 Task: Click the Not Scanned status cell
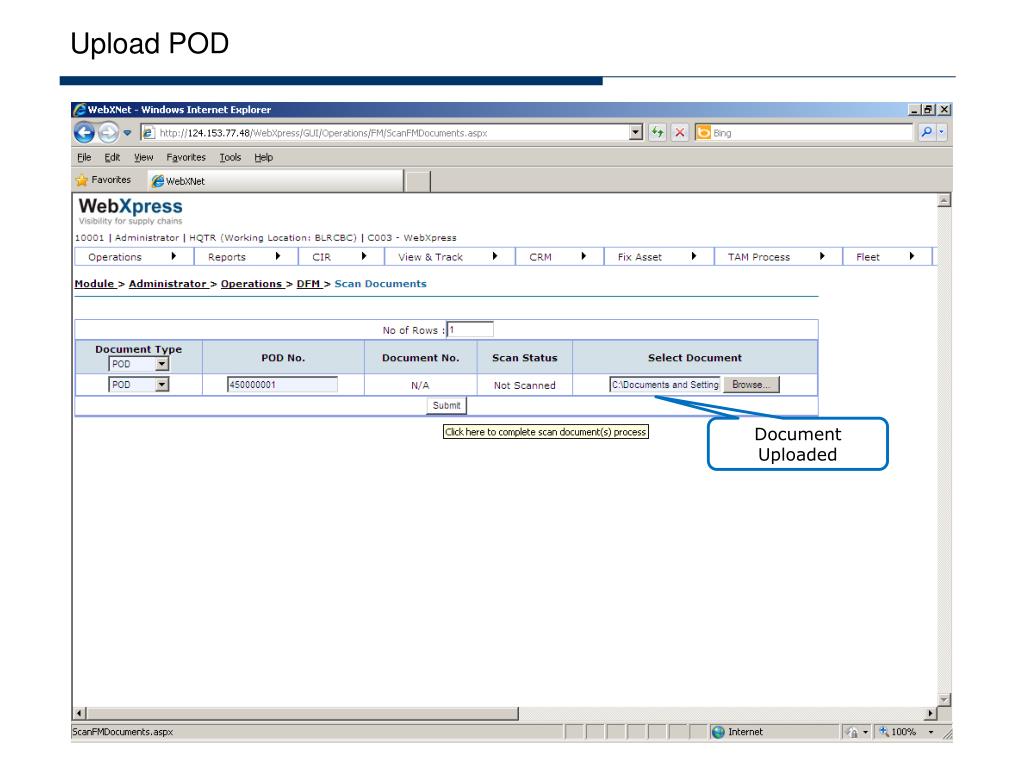(x=524, y=385)
